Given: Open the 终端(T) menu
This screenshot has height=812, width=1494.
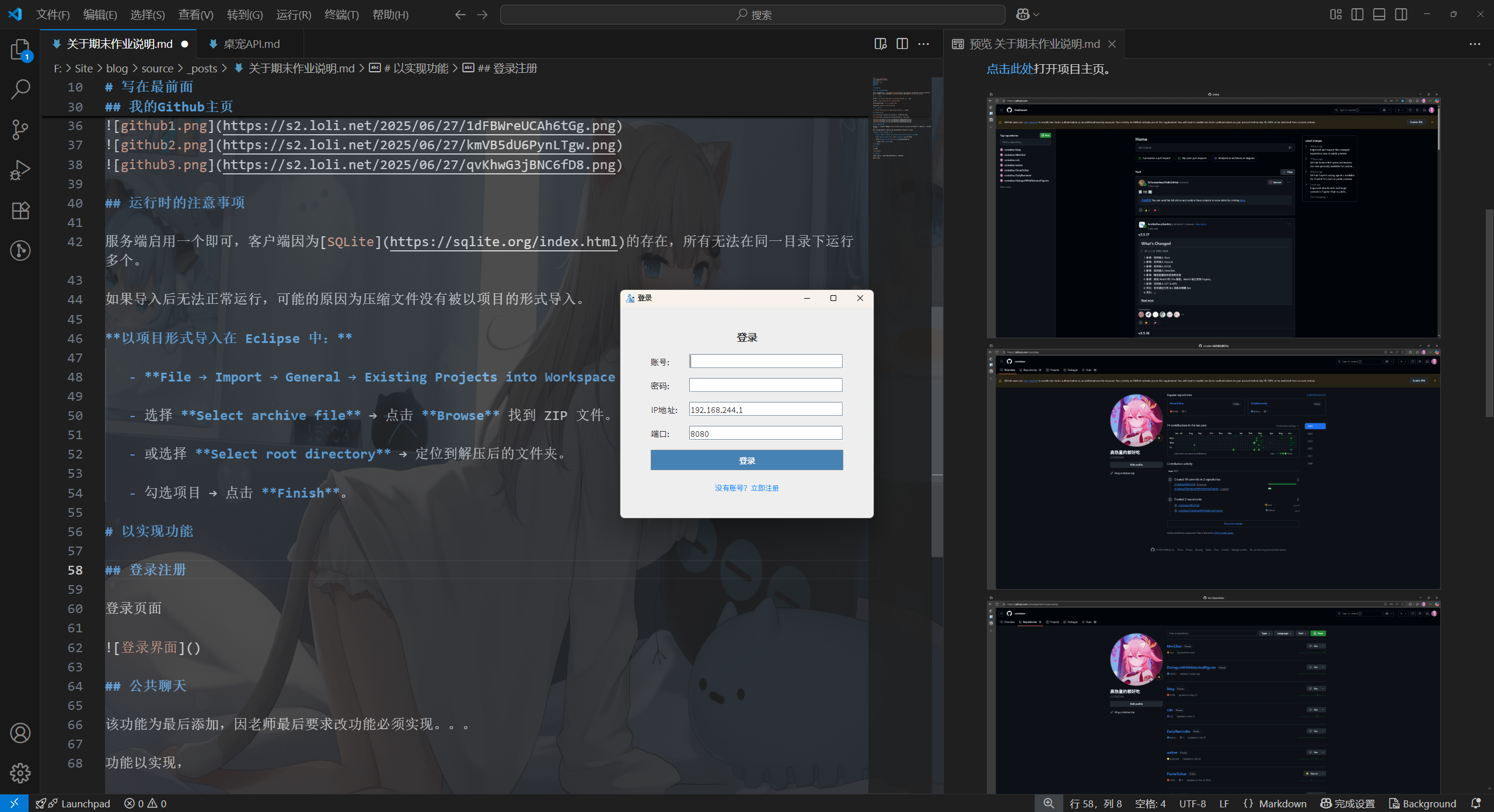Looking at the screenshot, I should (341, 15).
